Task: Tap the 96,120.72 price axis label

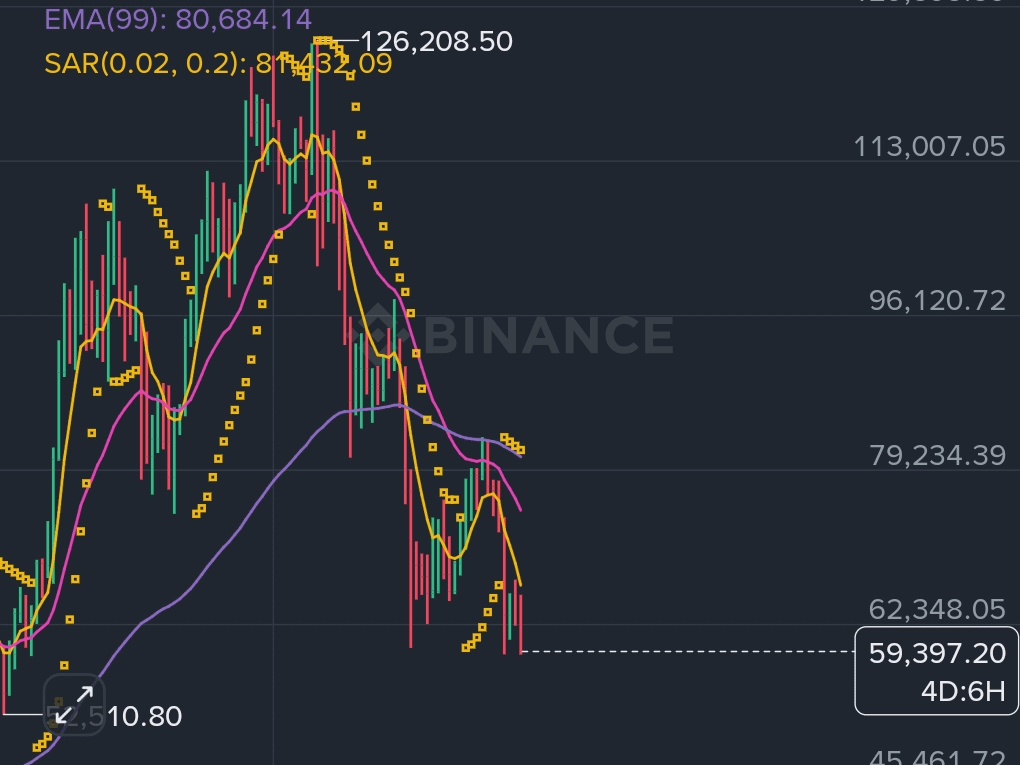Action: (x=937, y=301)
